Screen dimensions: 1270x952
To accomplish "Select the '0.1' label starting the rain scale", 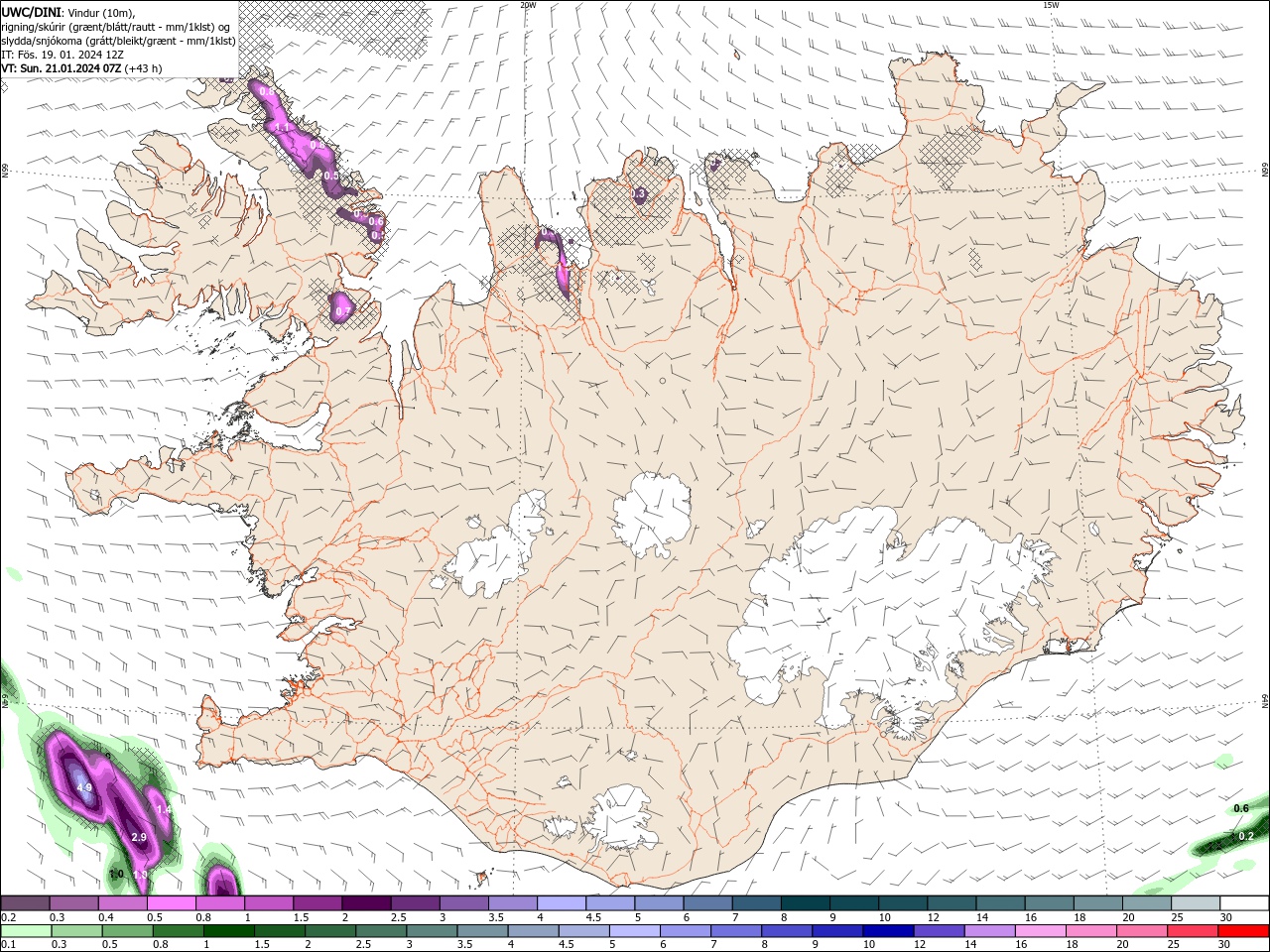I will click(8, 945).
